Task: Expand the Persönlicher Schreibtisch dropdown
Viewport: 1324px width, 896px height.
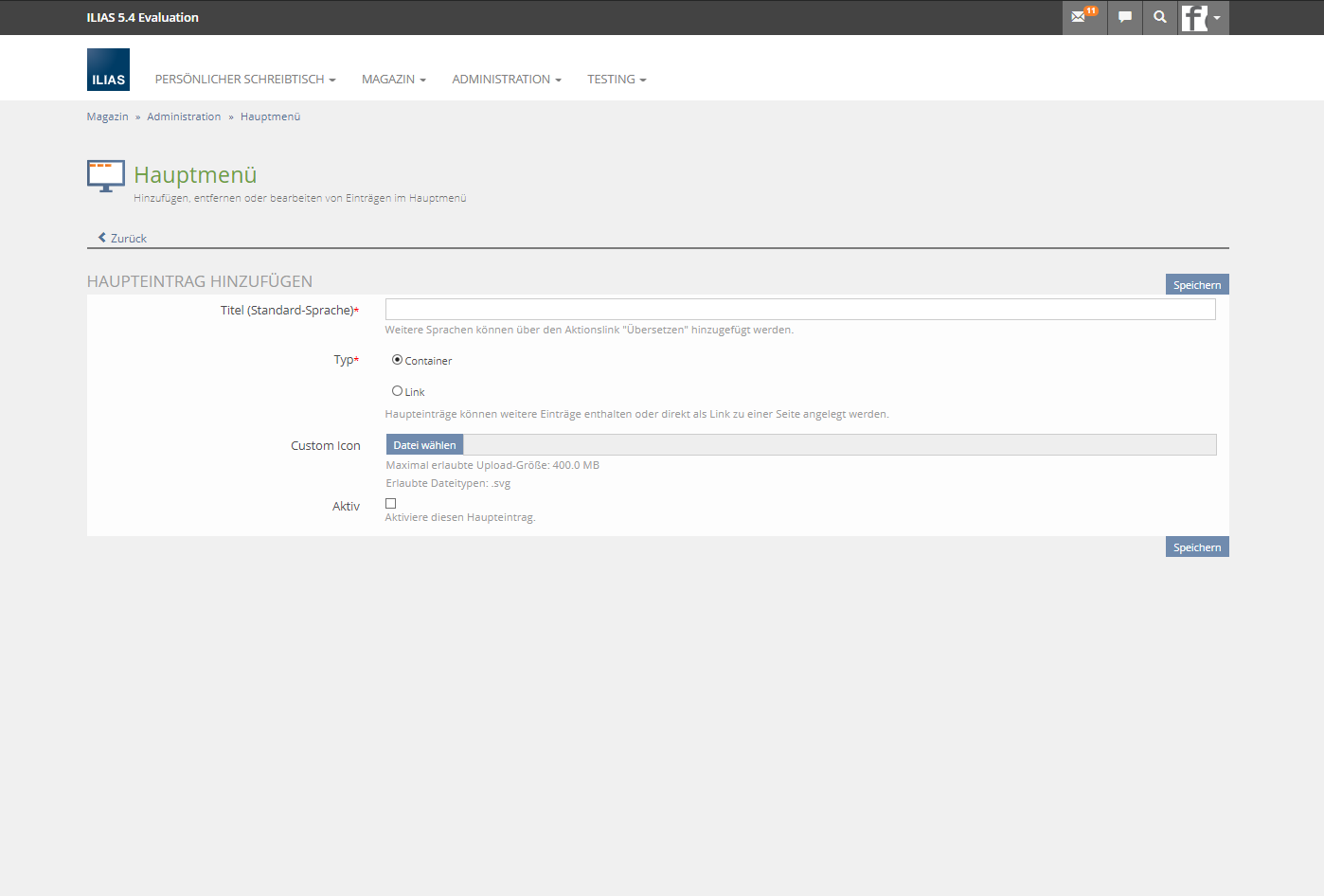Action: pos(245,80)
